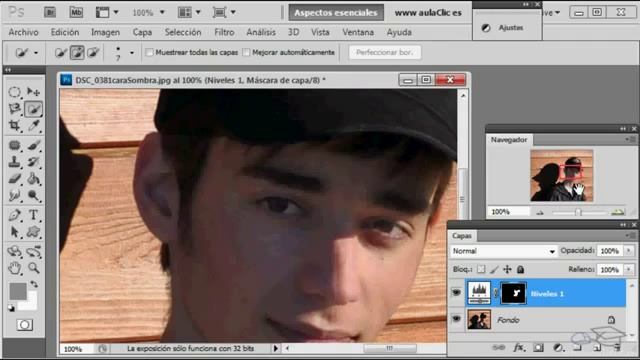Image resolution: width=640 pixels, height=360 pixels.
Task: Enable Mejorar automáticamente checkbox
Action: 246,52
